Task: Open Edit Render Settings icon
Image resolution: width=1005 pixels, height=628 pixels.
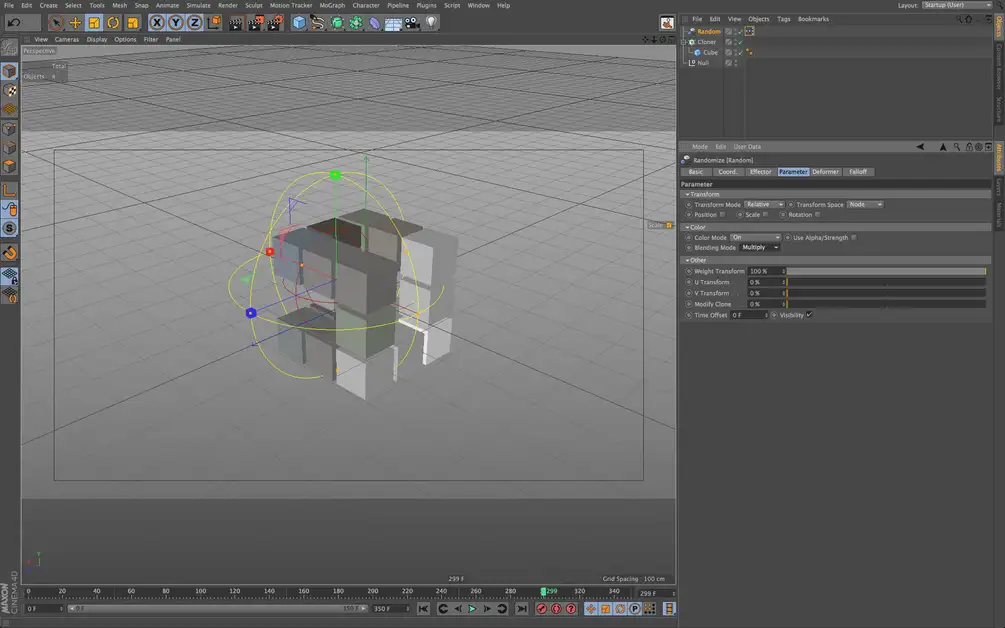Action: [x=275, y=23]
